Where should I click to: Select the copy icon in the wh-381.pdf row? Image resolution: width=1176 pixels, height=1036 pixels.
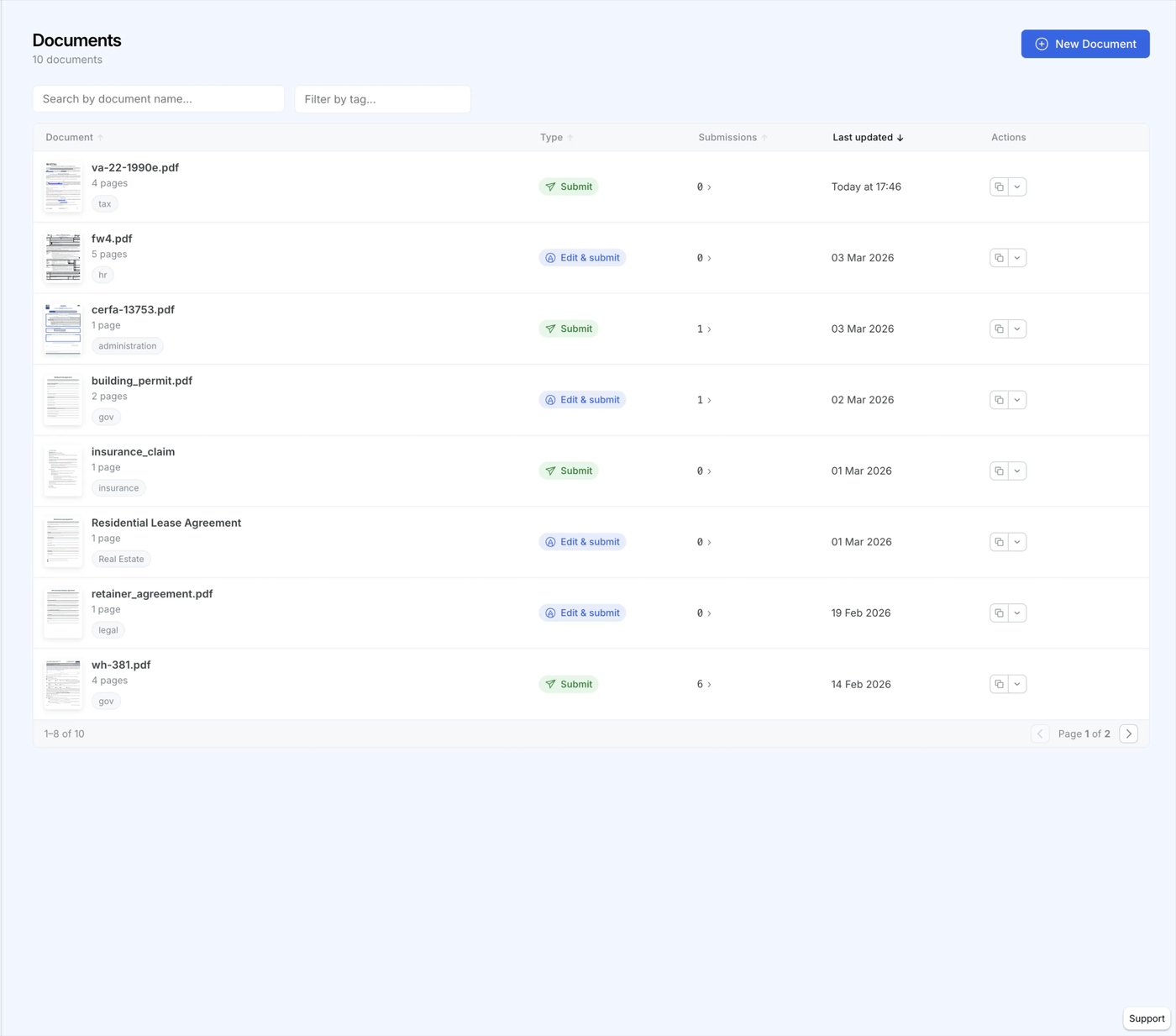tap(998, 684)
